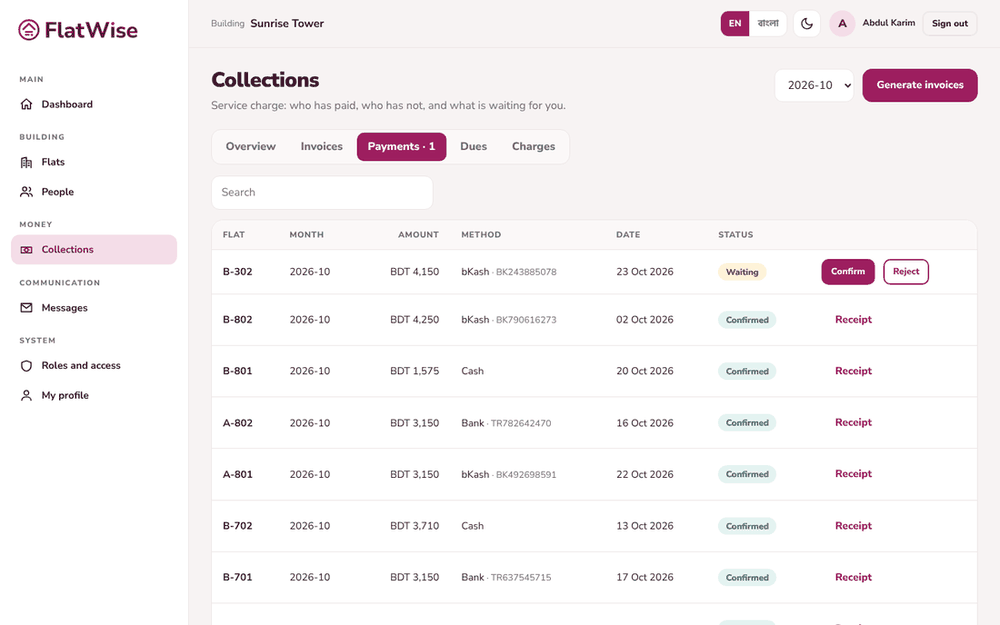Click the FLAT column header

(x=233, y=235)
